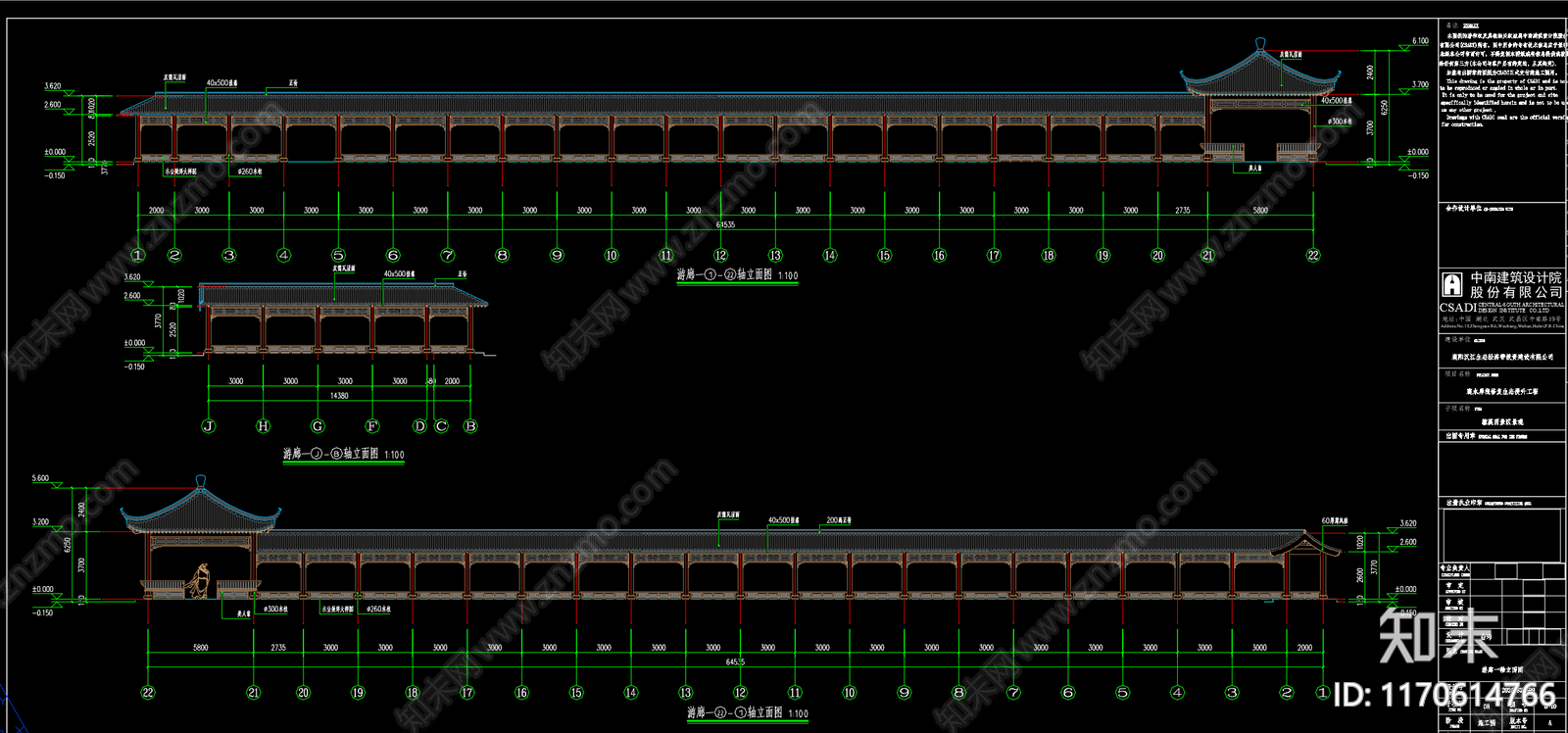
Task: Select the 3.620 mark left of top elevation
Action: [52, 86]
